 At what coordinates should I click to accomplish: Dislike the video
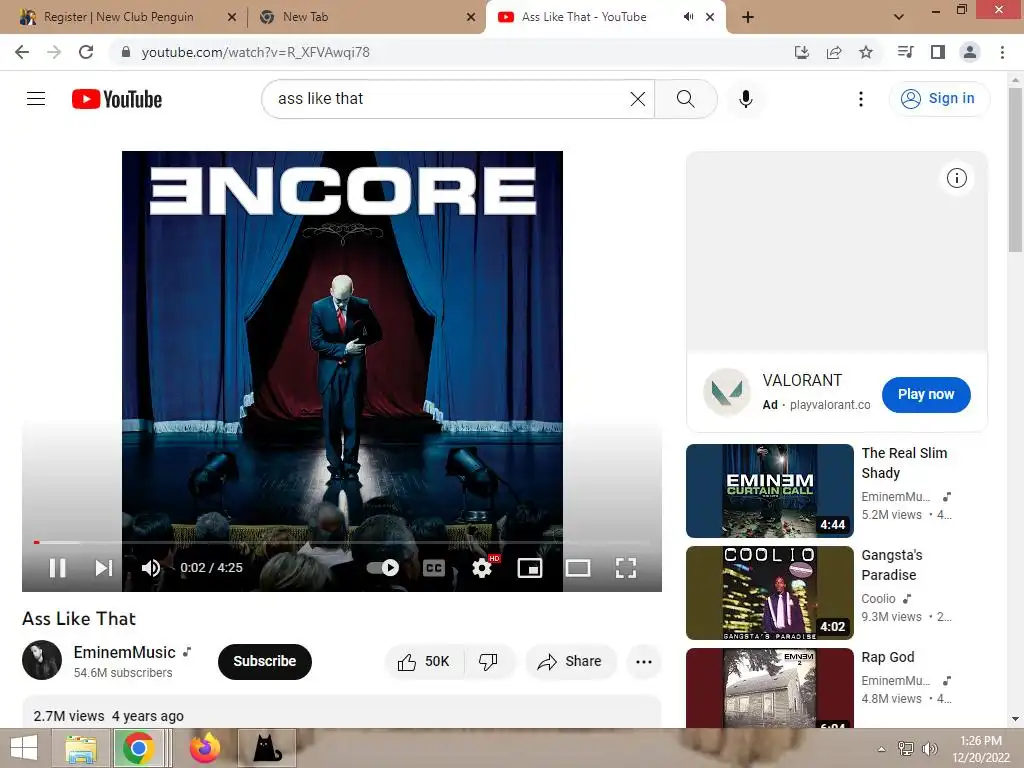tap(488, 662)
